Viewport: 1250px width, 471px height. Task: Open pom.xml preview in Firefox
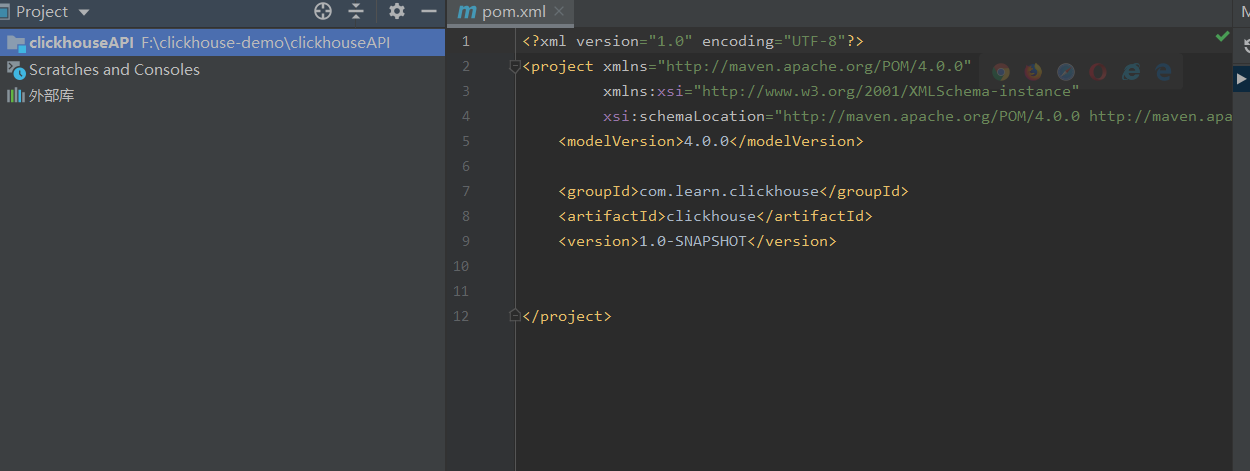(1033, 72)
